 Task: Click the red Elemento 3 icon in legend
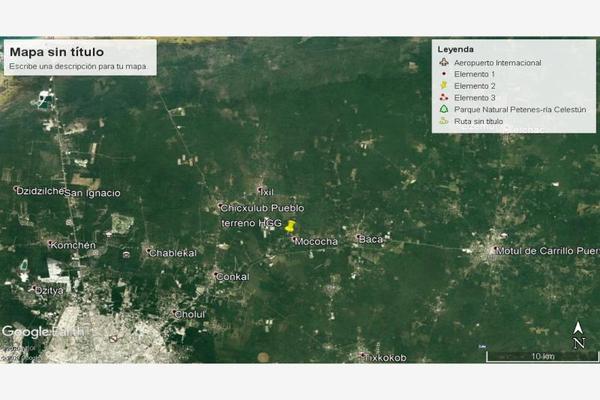tap(443, 98)
